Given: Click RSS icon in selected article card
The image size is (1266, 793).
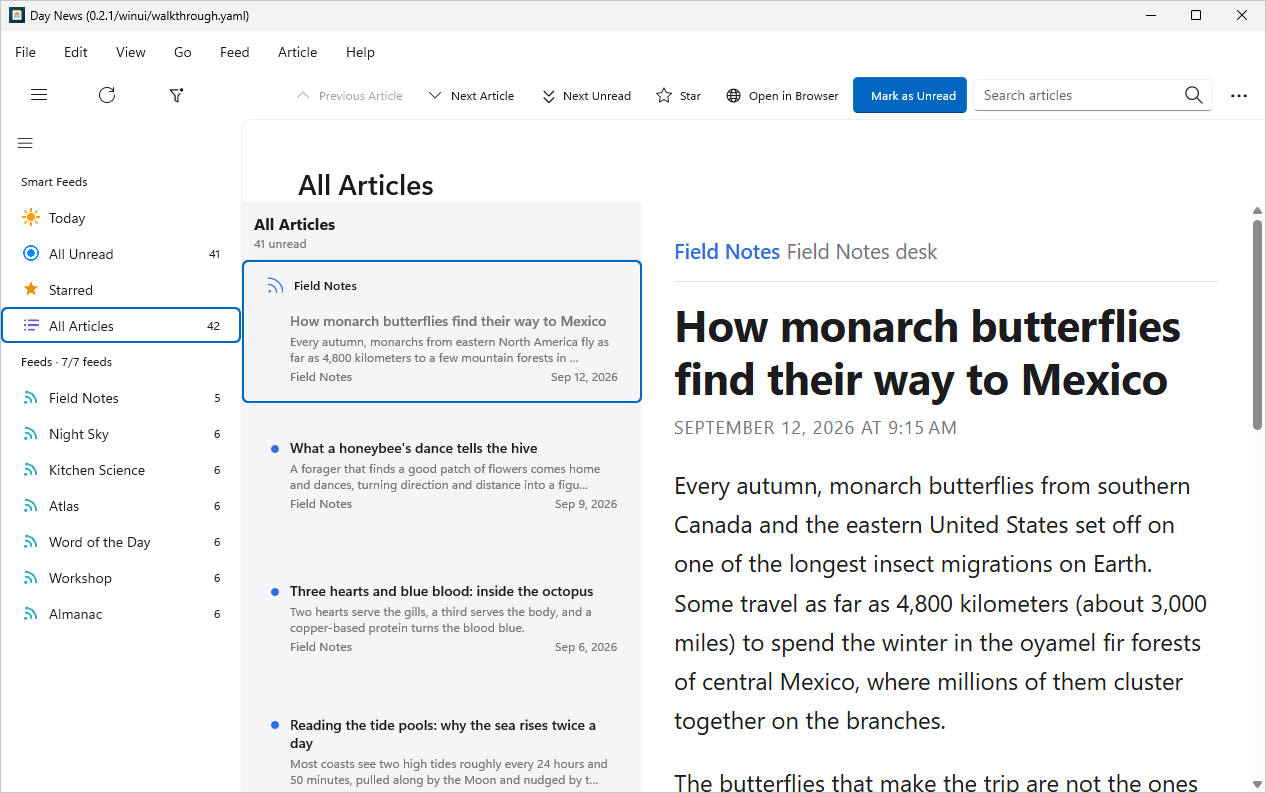Looking at the screenshot, I should (275, 286).
